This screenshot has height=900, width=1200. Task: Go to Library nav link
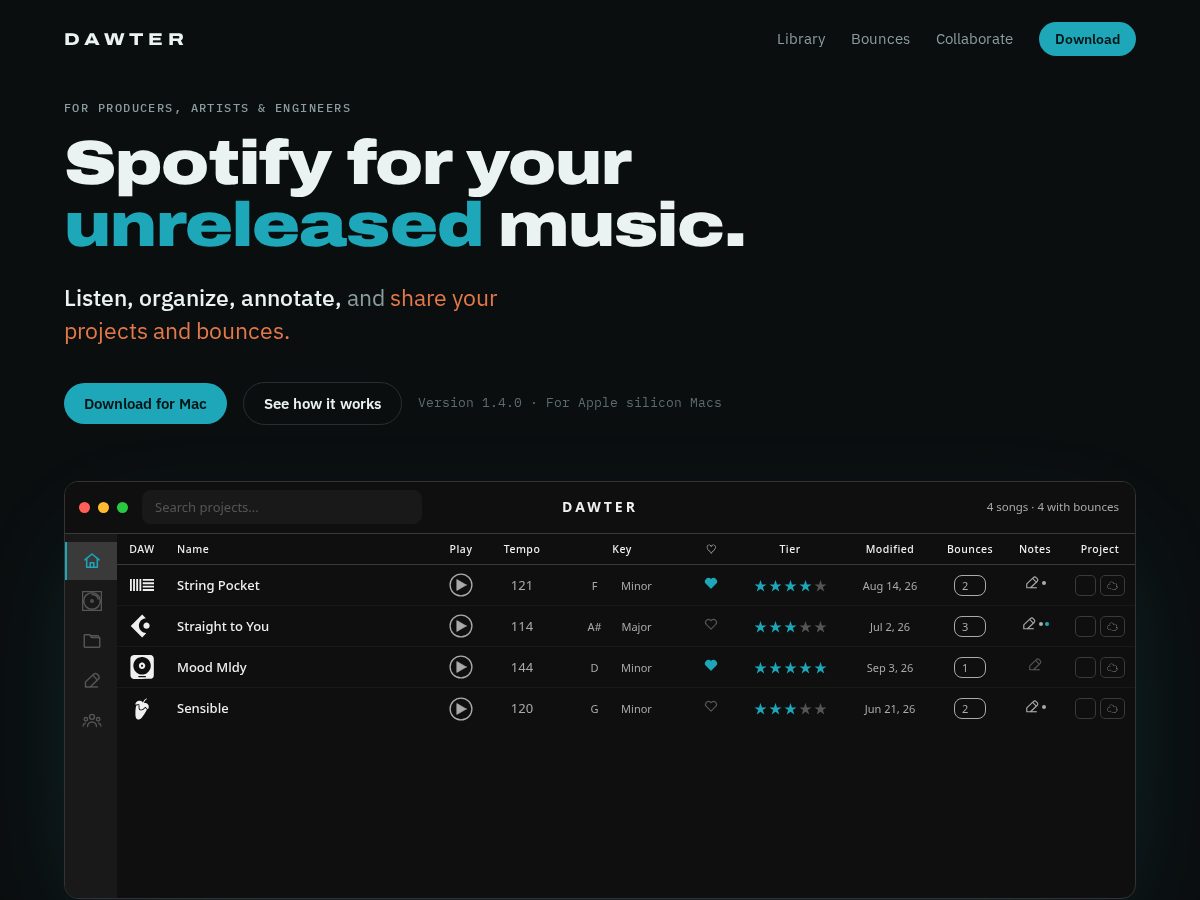coord(801,39)
